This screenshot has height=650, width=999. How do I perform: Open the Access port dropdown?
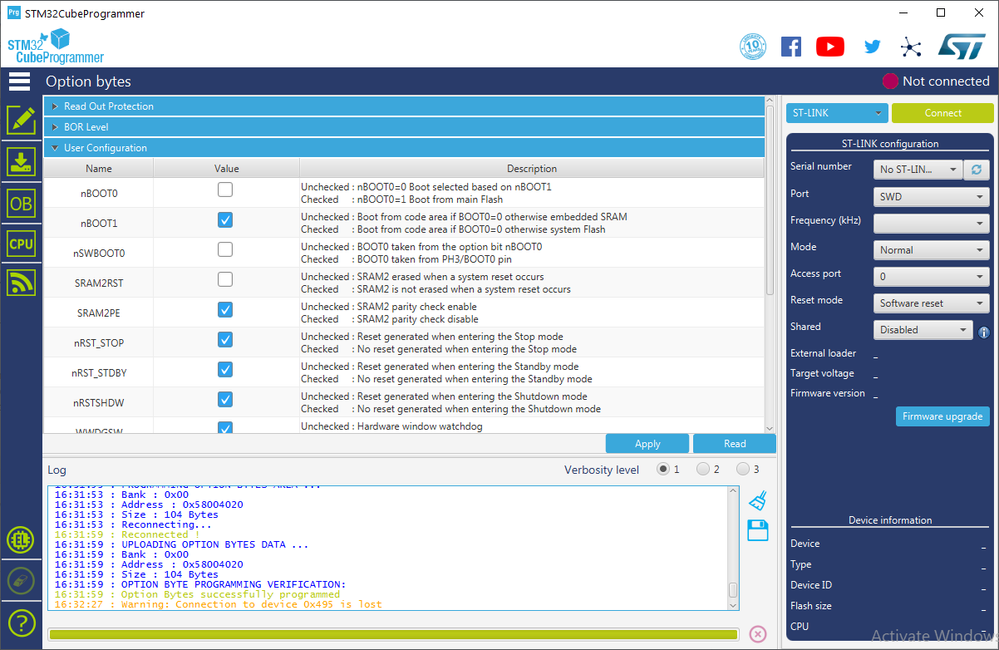931,277
